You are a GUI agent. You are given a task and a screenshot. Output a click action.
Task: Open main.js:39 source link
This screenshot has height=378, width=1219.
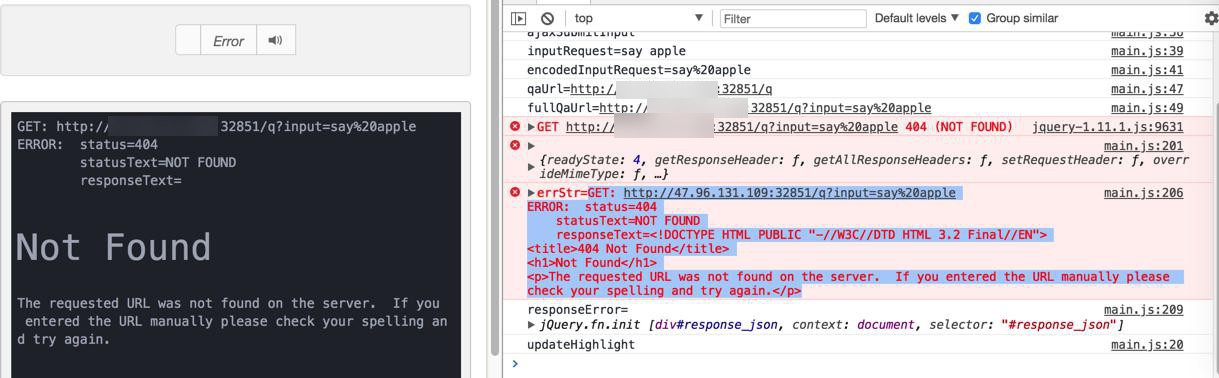tap(1147, 51)
